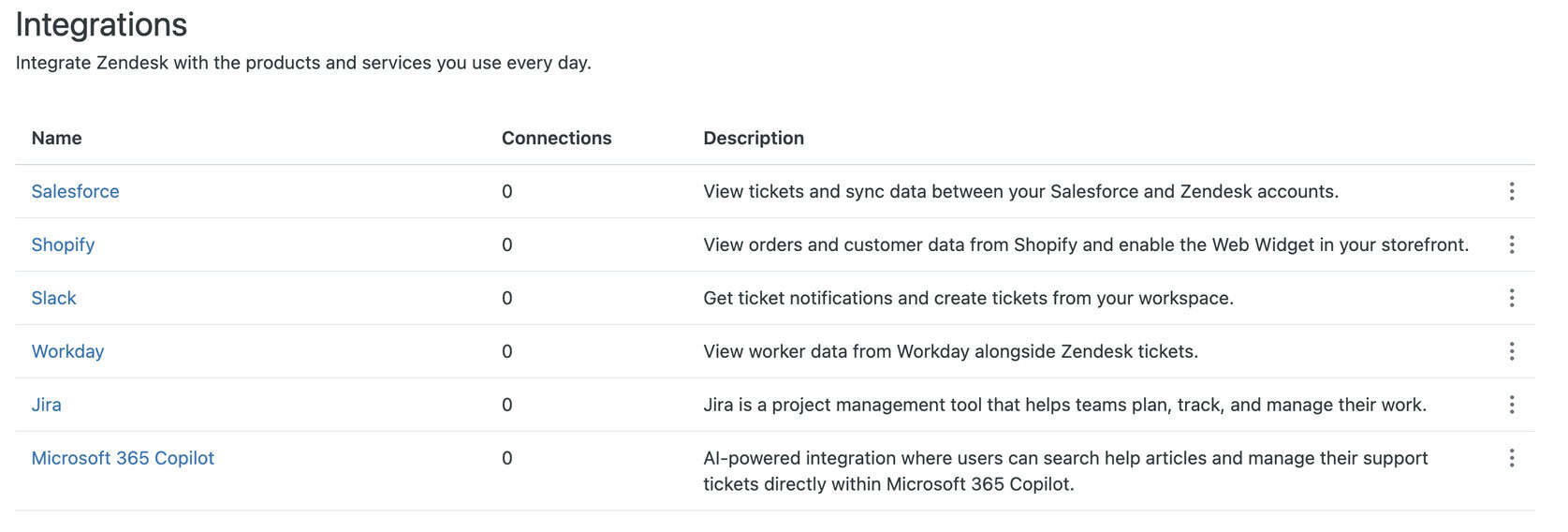Click the Slack description text
This screenshot has width=1568, height=532.
click(x=968, y=298)
